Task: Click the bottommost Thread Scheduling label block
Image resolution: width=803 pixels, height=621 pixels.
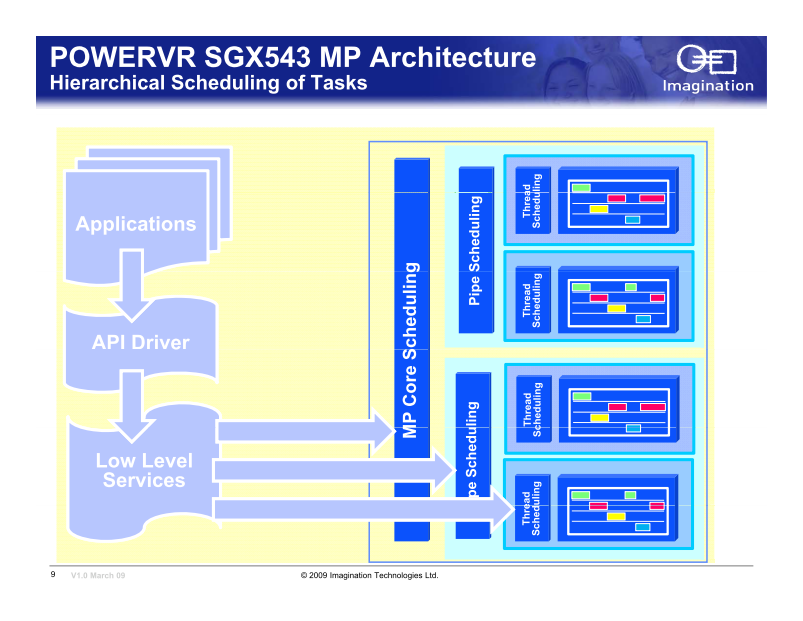Action: pyautogui.click(x=532, y=507)
